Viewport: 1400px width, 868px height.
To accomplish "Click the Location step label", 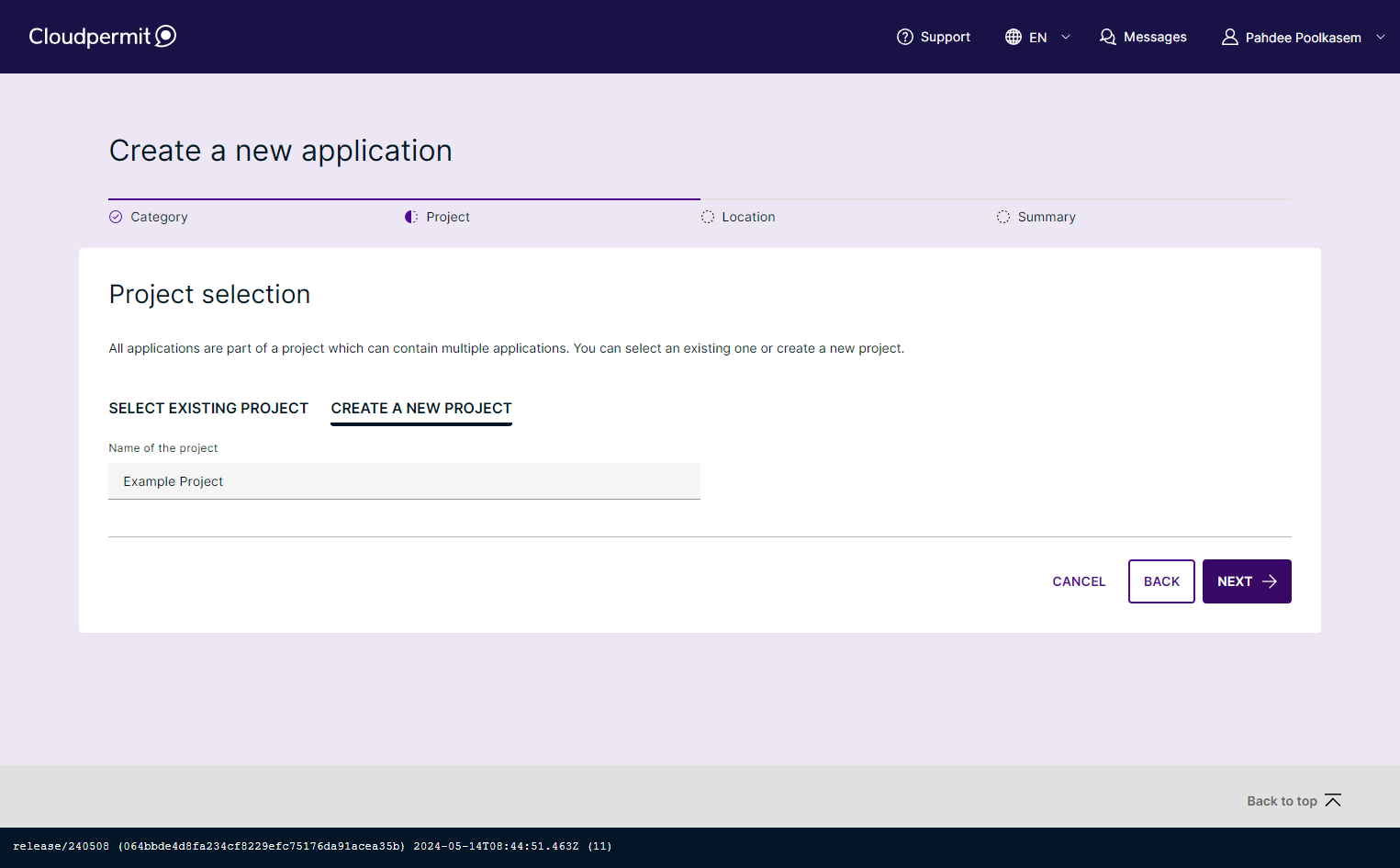I will click(748, 217).
